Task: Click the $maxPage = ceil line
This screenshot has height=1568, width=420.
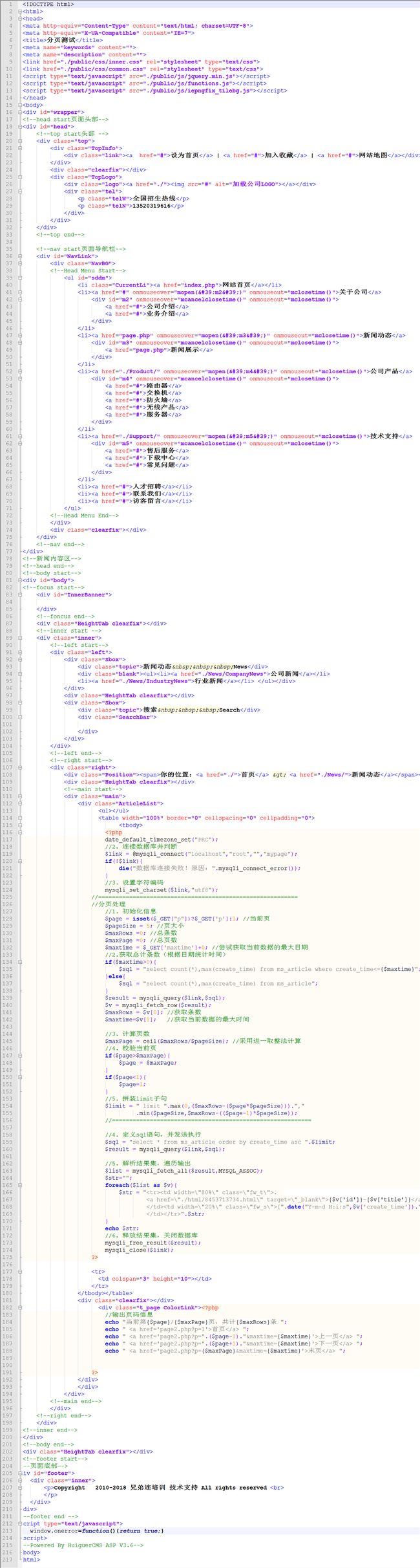Action: [203, 1041]
